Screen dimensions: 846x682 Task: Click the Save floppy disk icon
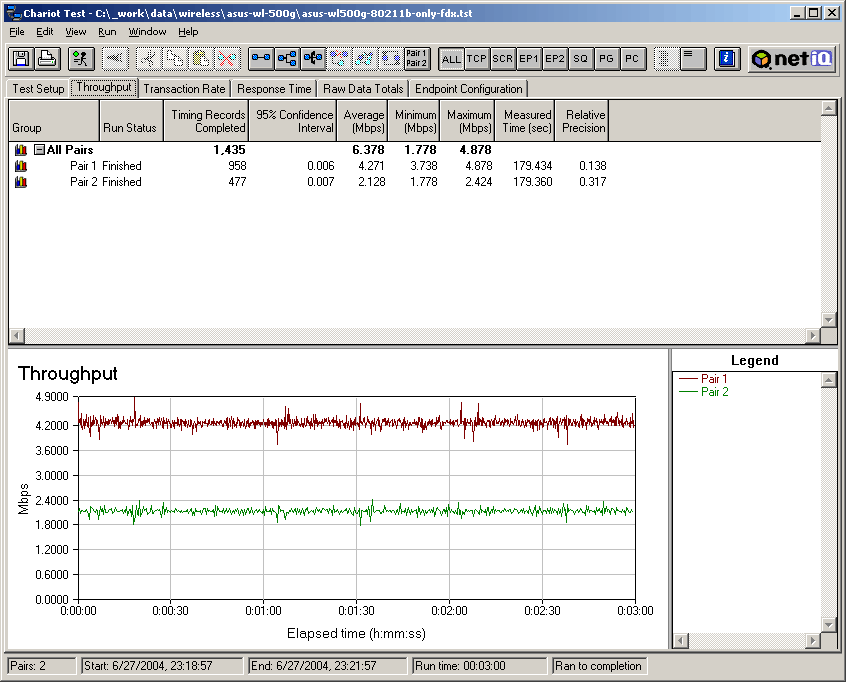point(20,59)
